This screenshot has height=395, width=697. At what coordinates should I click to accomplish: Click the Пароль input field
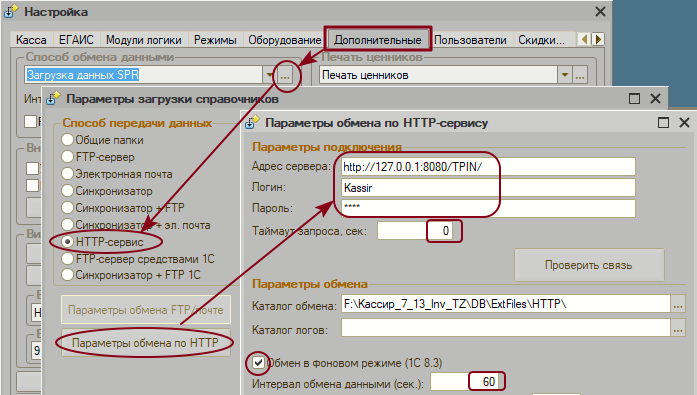pos(488,208)
